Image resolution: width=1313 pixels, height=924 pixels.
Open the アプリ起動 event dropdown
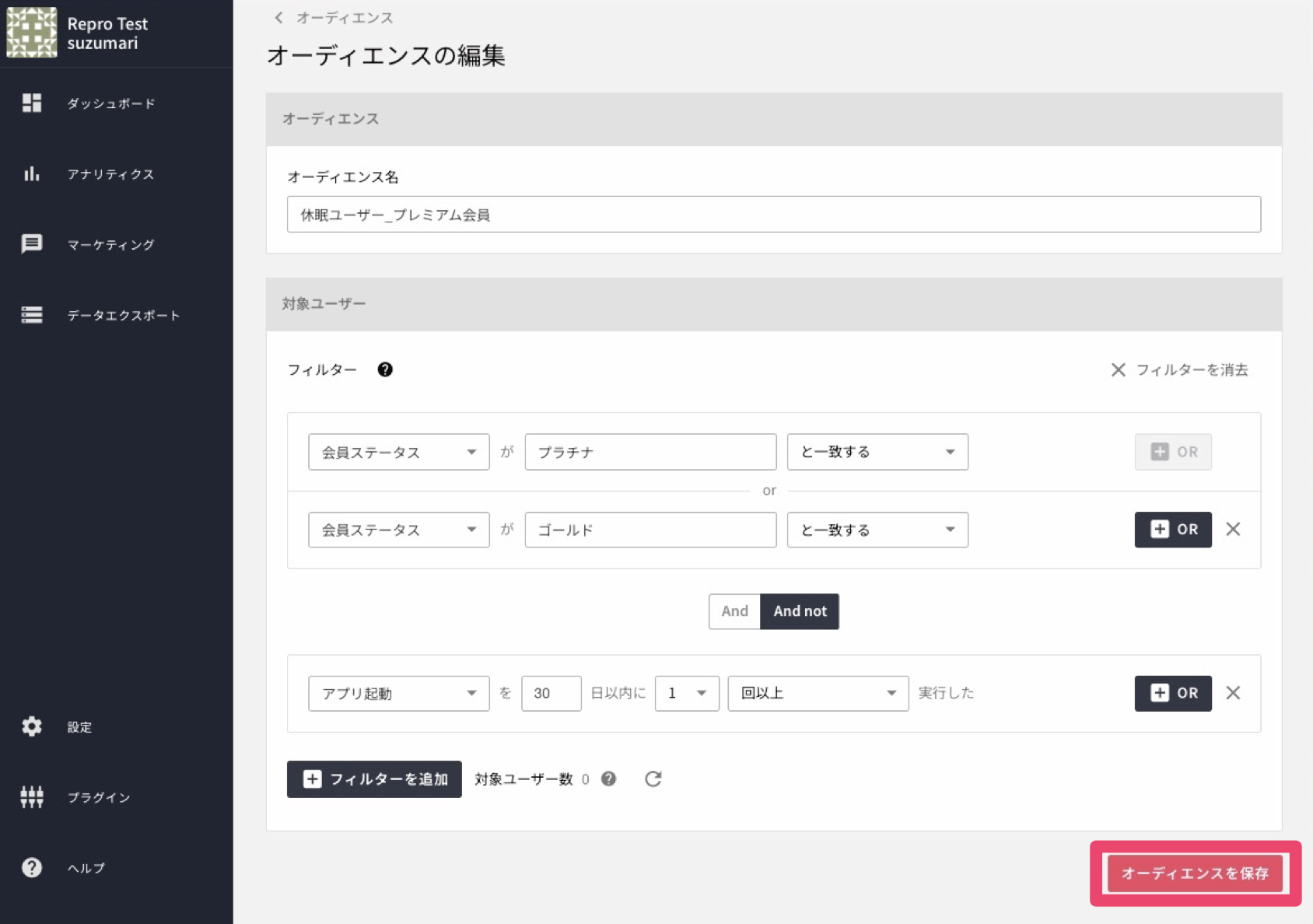point(399,693)
